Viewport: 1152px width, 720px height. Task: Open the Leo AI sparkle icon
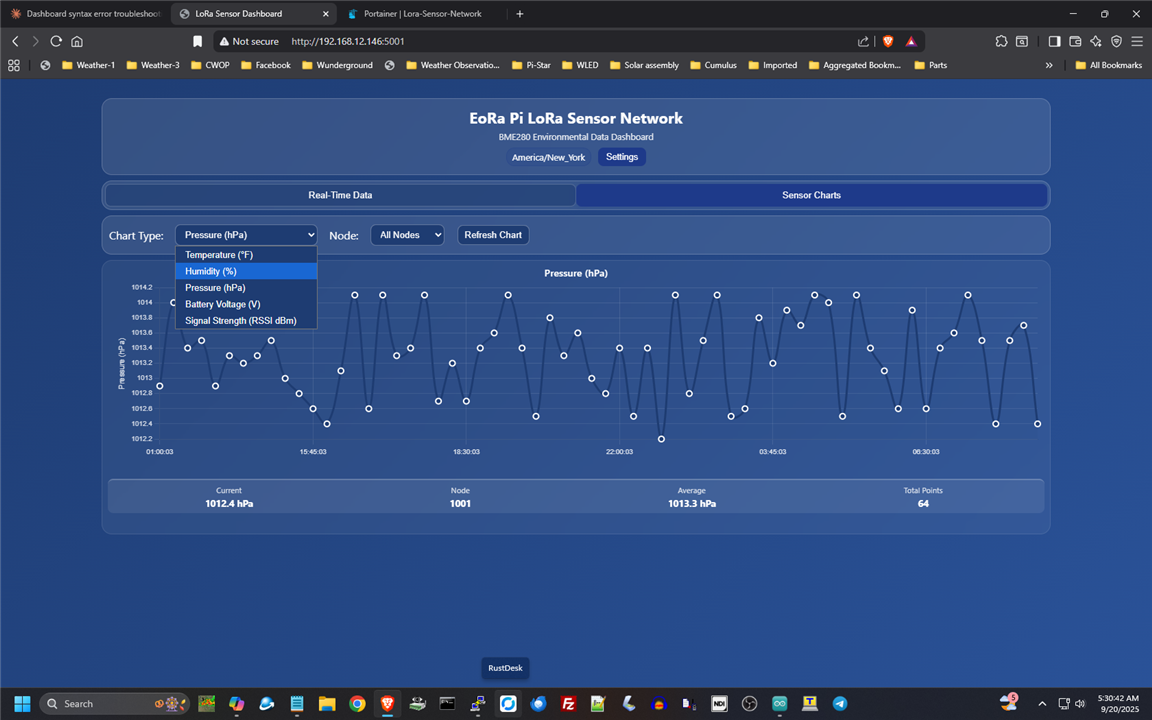click(1095, 41)
